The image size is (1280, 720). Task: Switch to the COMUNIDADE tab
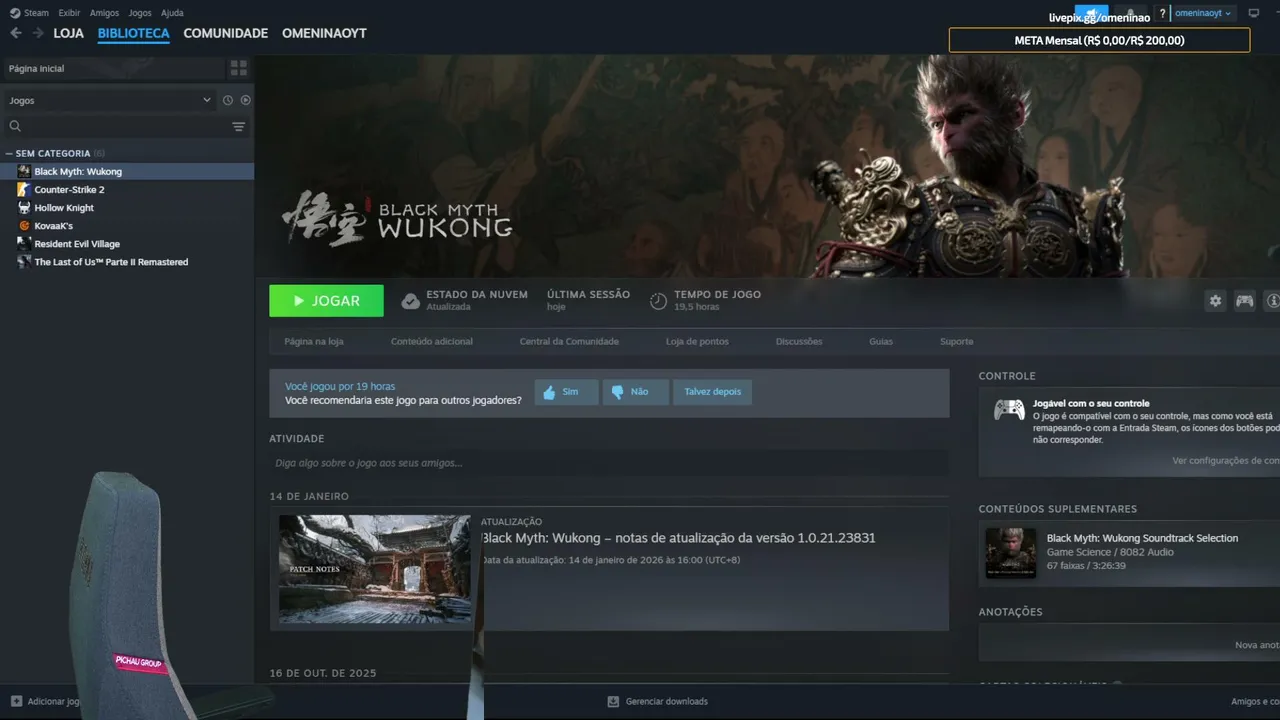coord(225,33)
